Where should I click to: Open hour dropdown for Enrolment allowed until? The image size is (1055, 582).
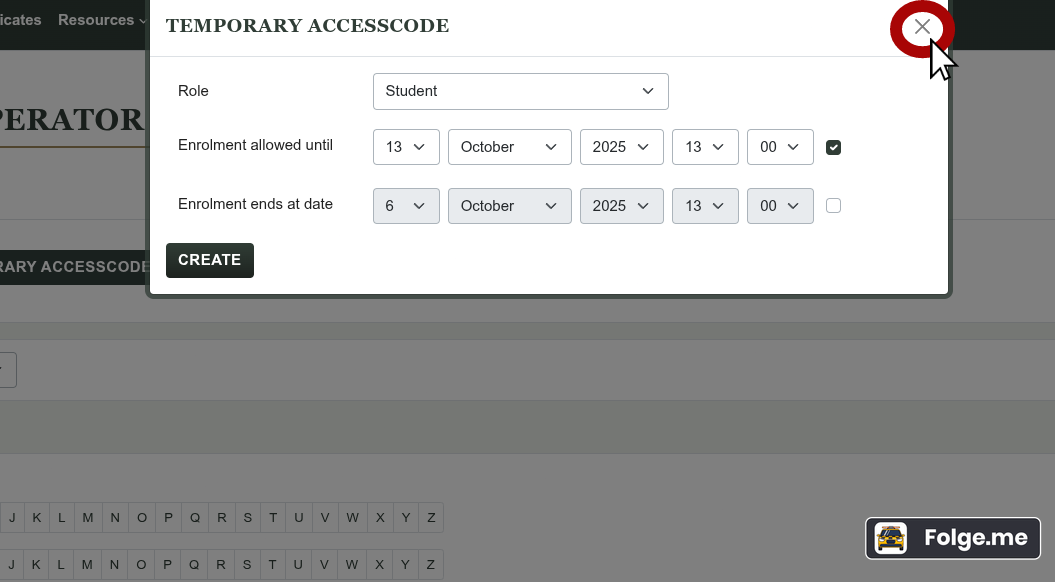pyautogui.click(x=705, y=147)
